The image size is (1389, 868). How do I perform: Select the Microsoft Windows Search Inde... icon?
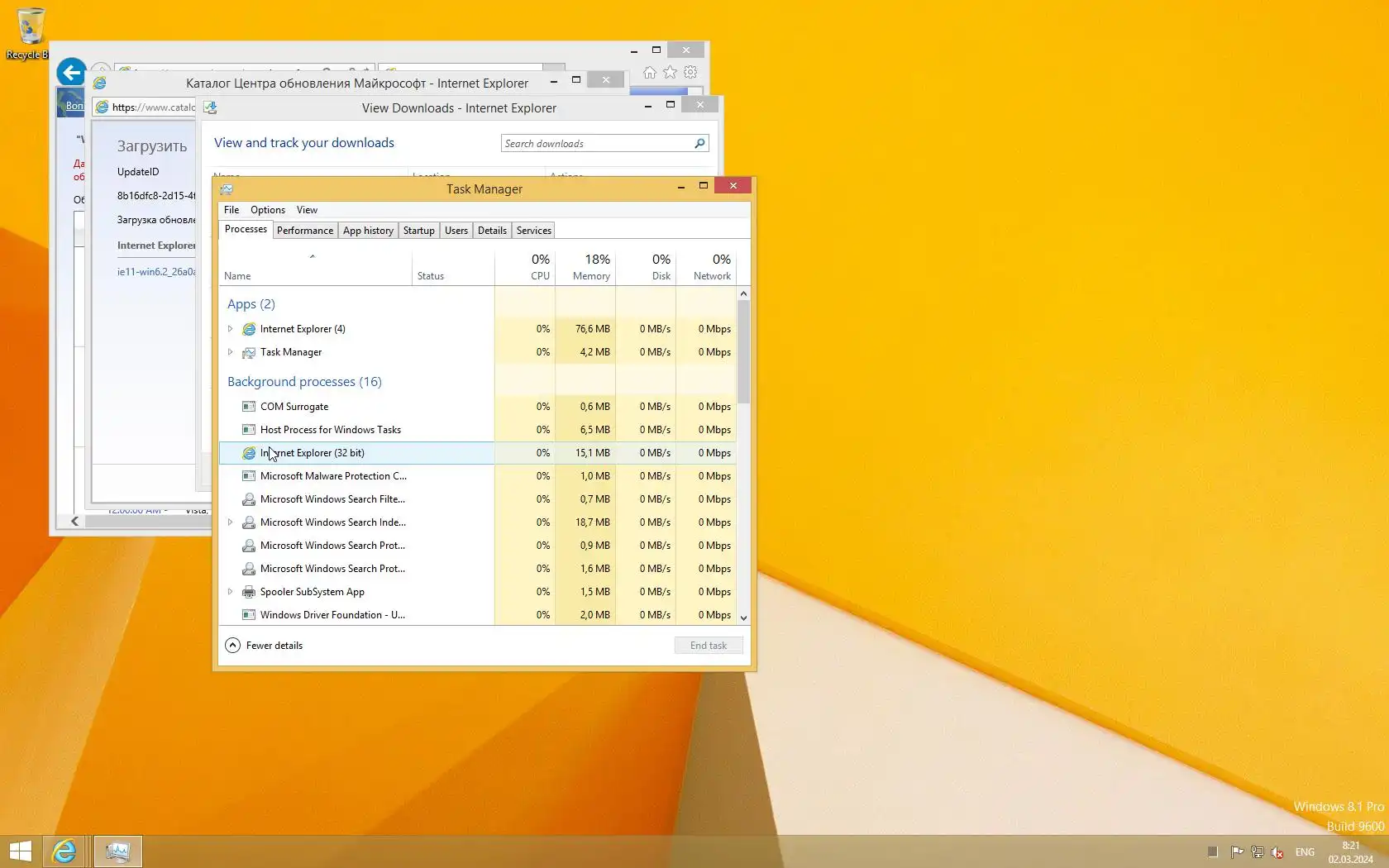(248, 522)
